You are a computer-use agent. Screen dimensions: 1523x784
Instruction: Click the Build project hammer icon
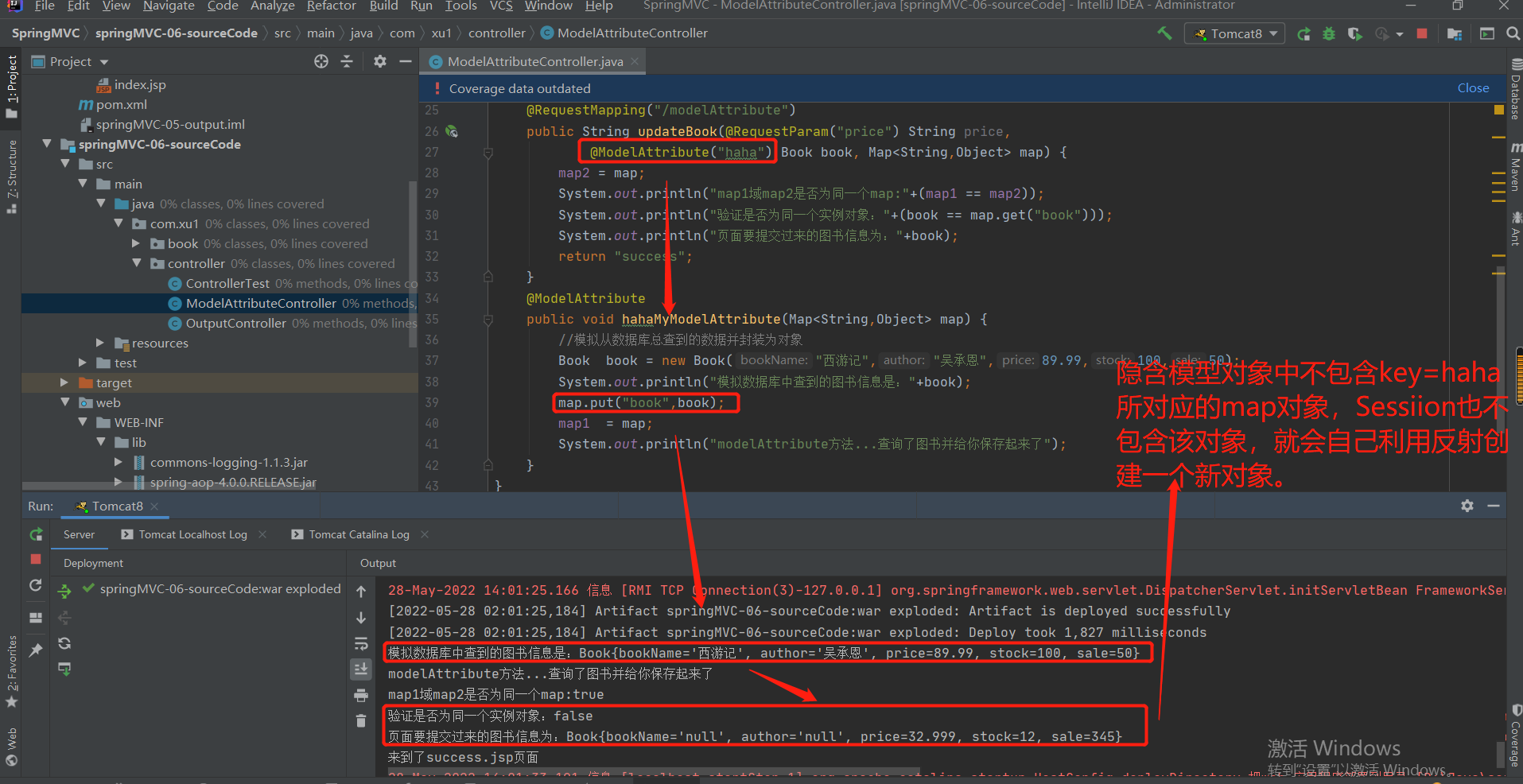tap(1164, 33)
